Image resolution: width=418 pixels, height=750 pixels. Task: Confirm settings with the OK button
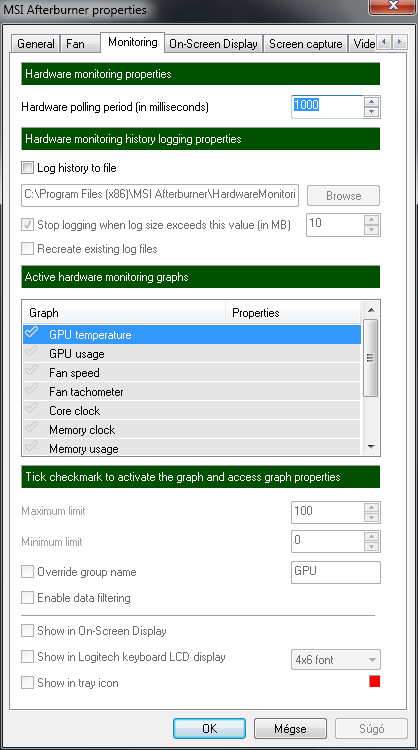pyautogui.click(x=209, y=728)
